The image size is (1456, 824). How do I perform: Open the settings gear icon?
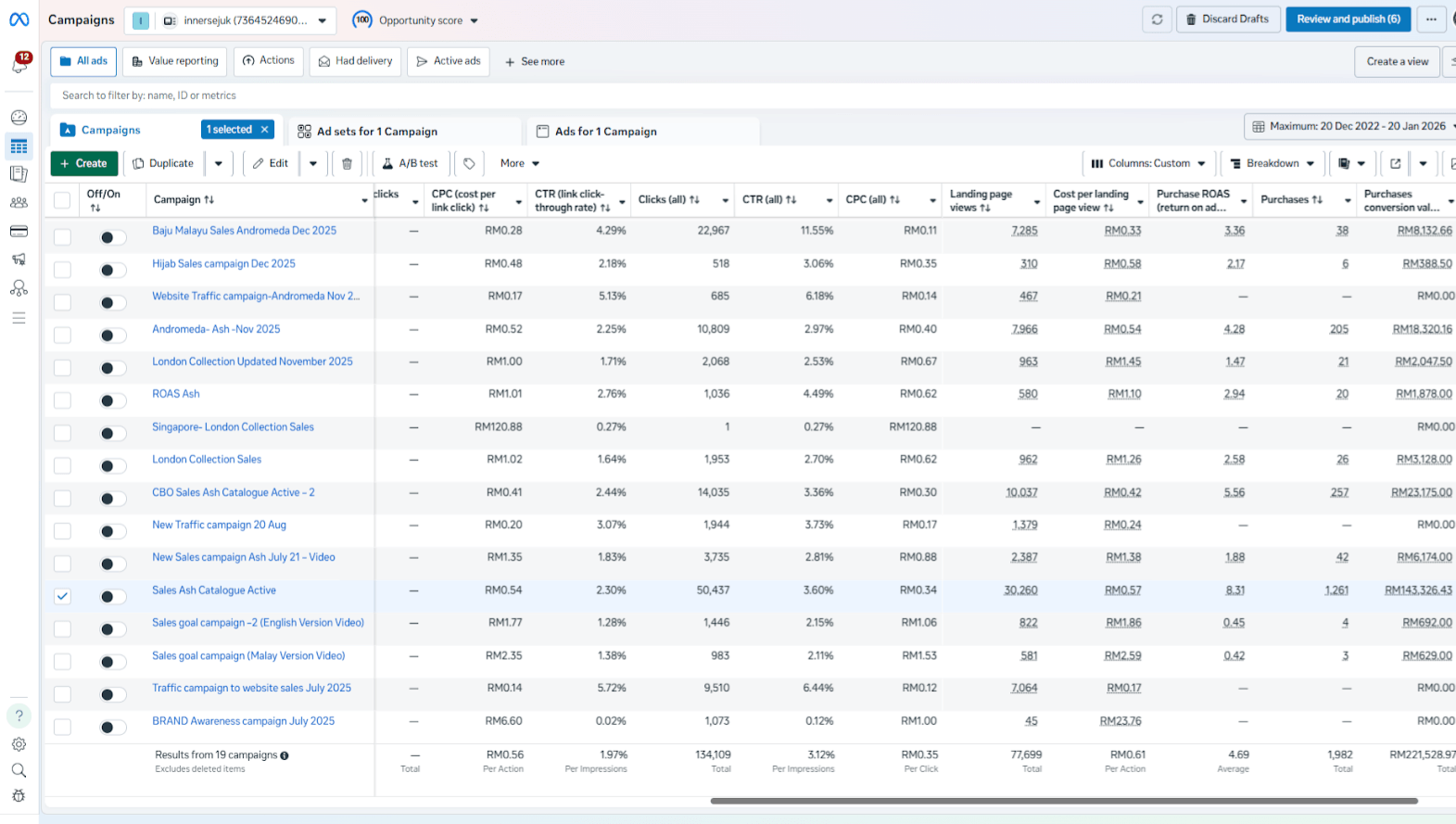coord(19,744)
